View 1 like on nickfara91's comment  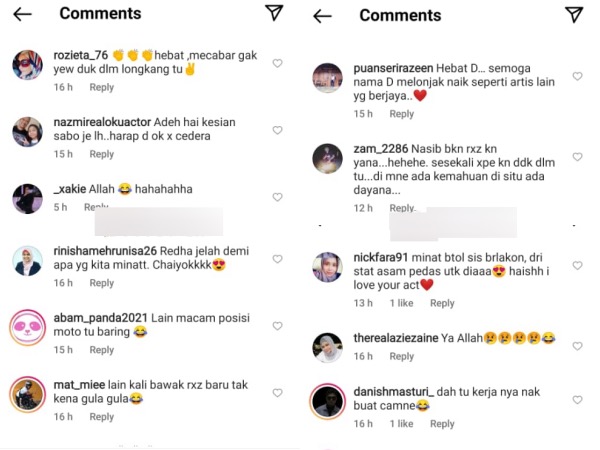pos(401,303)
